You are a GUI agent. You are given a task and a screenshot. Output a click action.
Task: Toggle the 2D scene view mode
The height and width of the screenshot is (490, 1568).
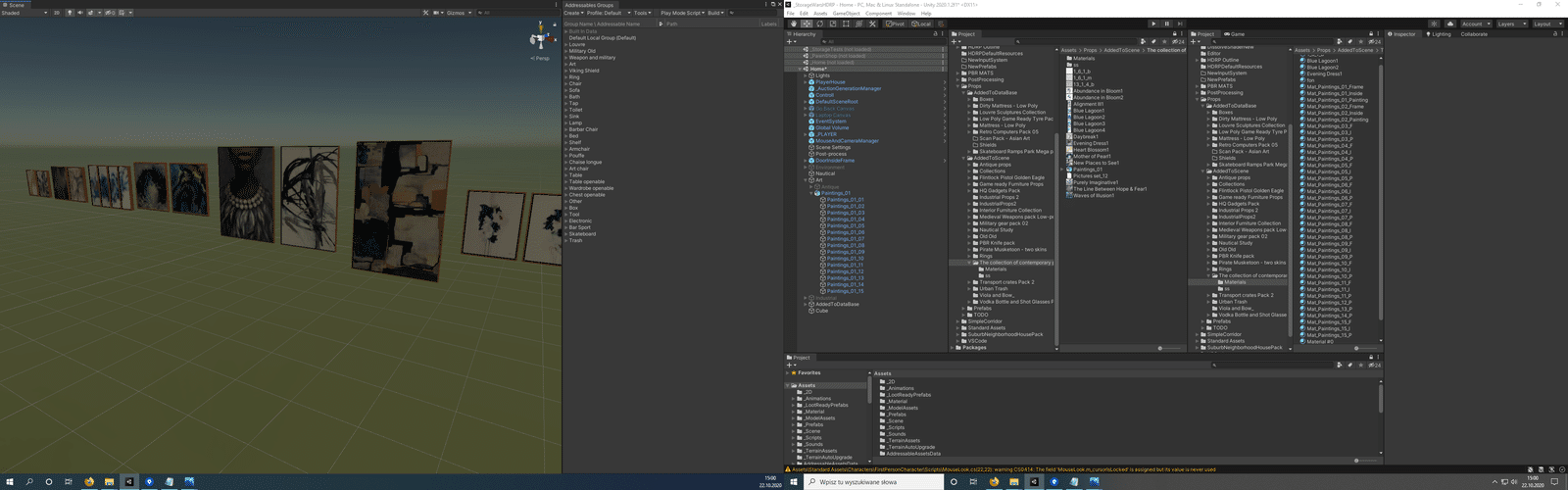[x=56, y=13]
